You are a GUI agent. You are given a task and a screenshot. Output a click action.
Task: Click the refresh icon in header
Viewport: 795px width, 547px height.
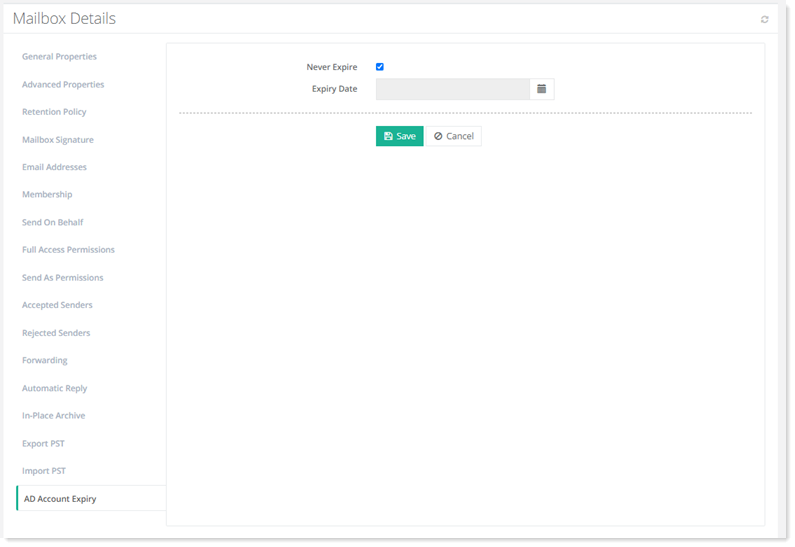coord(765,19)
